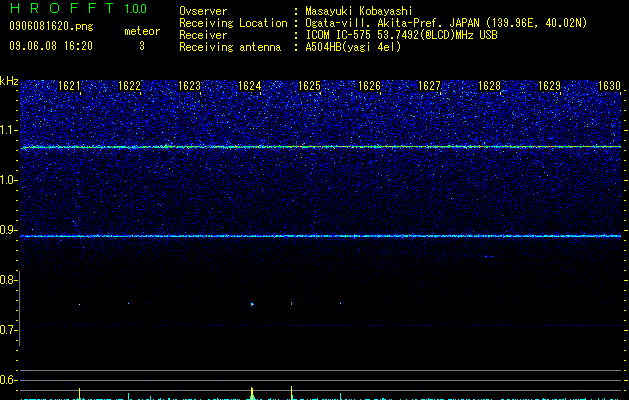Click the lower carrier line below 0.9 kHz
The image size is (629, 400).
(x=321, y=236)
